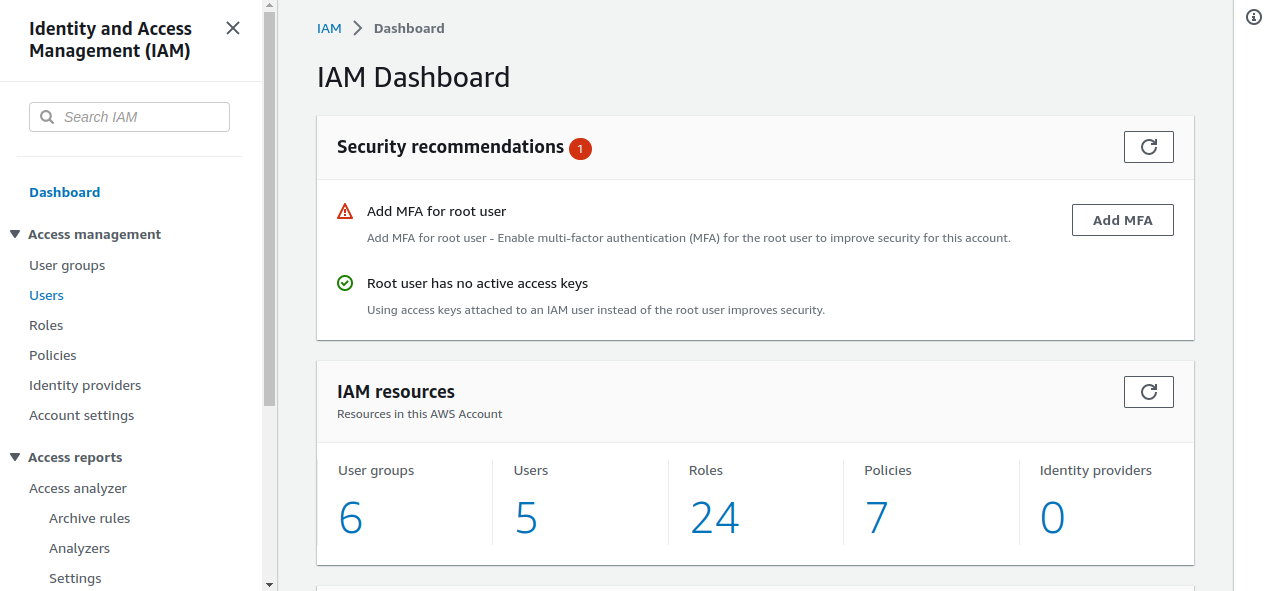This screenshot has height=591, width=1269.
Task: Click the access keys description text
Action: [x=596, y=310]
